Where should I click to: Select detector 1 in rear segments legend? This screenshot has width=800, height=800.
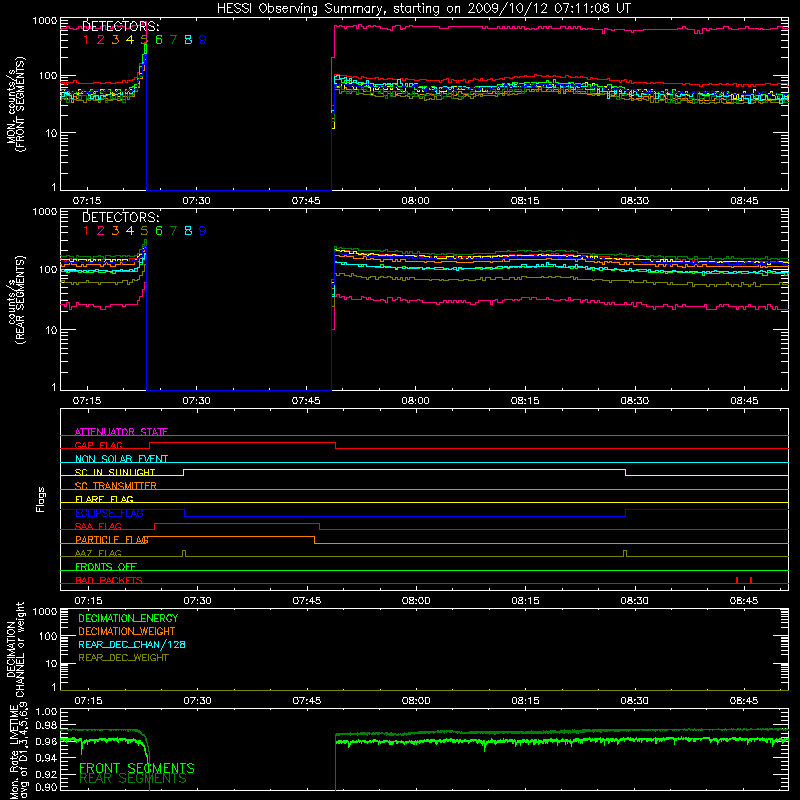tap(86, 231)
